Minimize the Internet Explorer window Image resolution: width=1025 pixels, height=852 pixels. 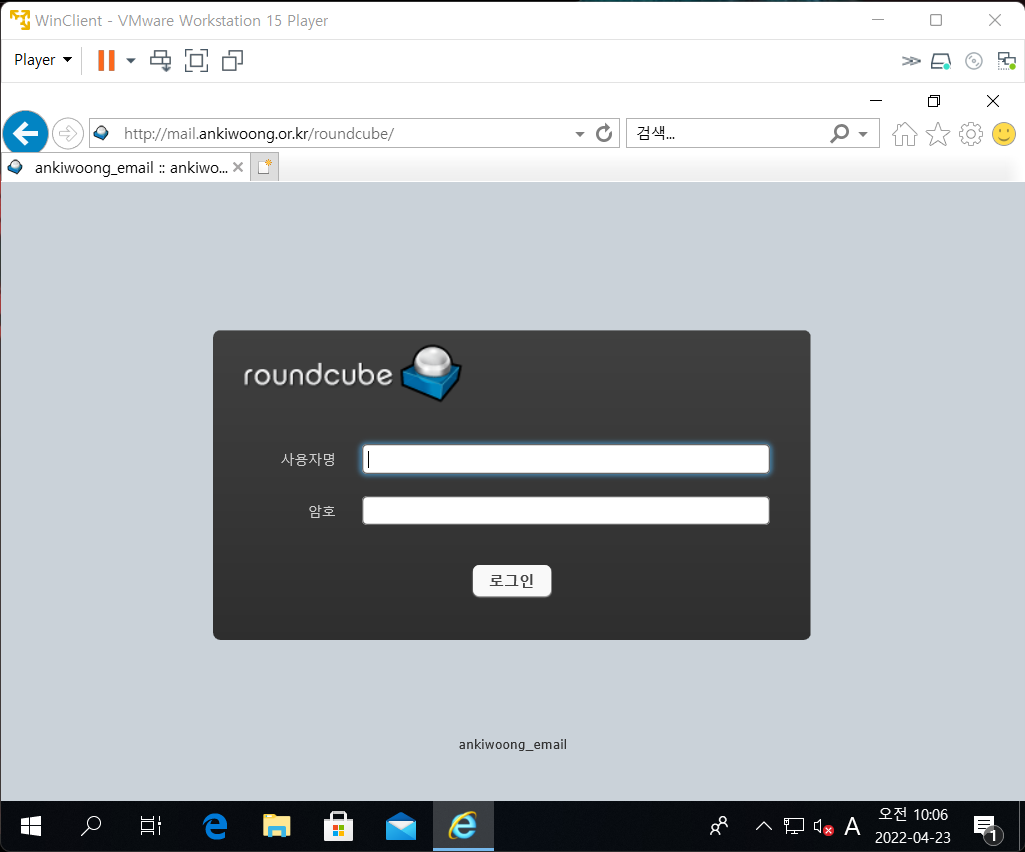(876, 101)
